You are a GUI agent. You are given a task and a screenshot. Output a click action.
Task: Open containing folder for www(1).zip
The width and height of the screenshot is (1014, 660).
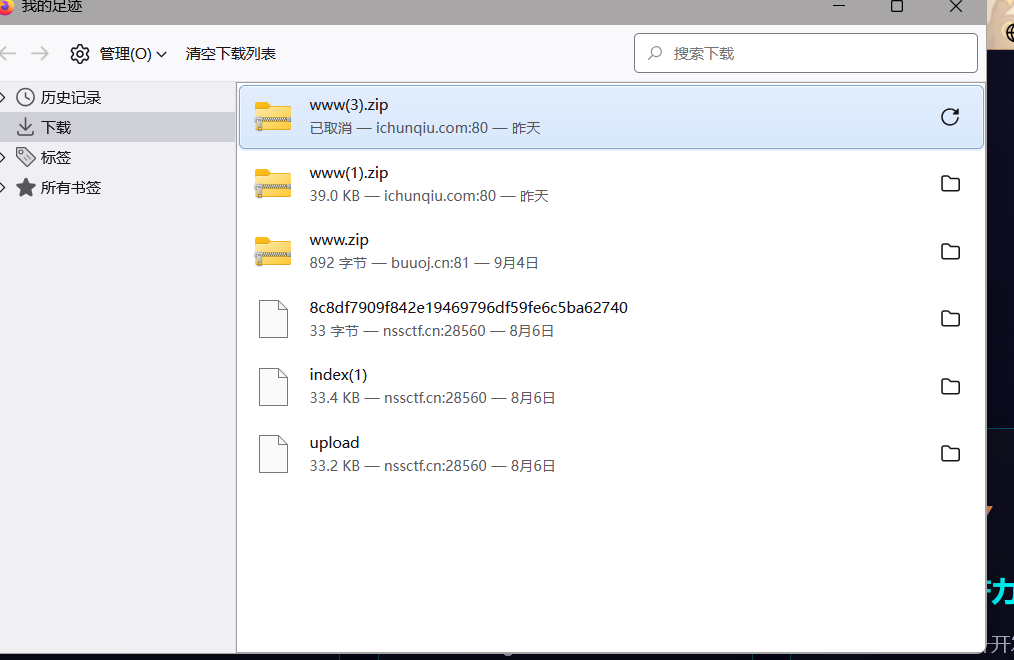[950, 184]
